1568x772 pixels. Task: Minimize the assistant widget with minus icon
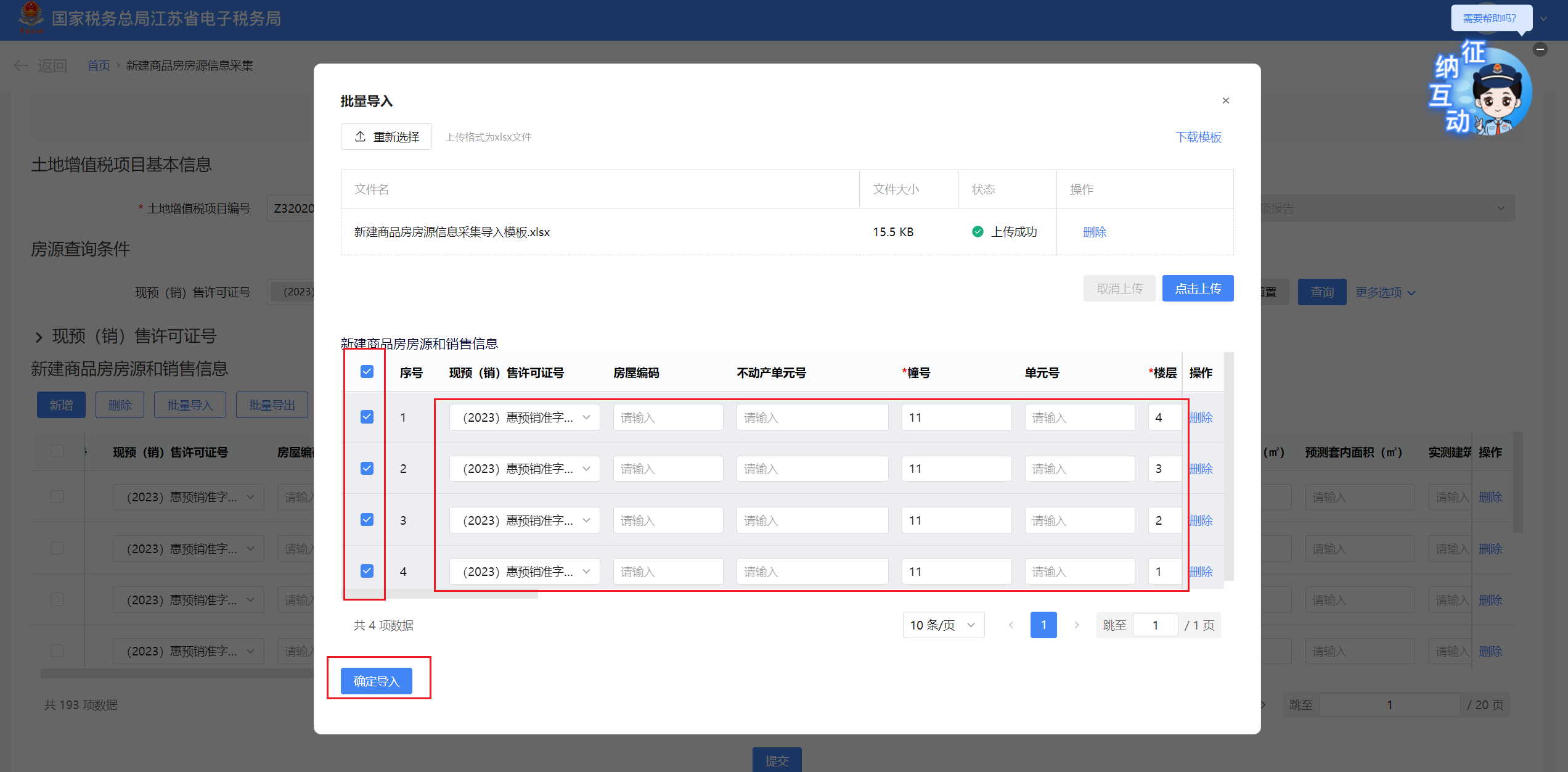point(1540,49)
